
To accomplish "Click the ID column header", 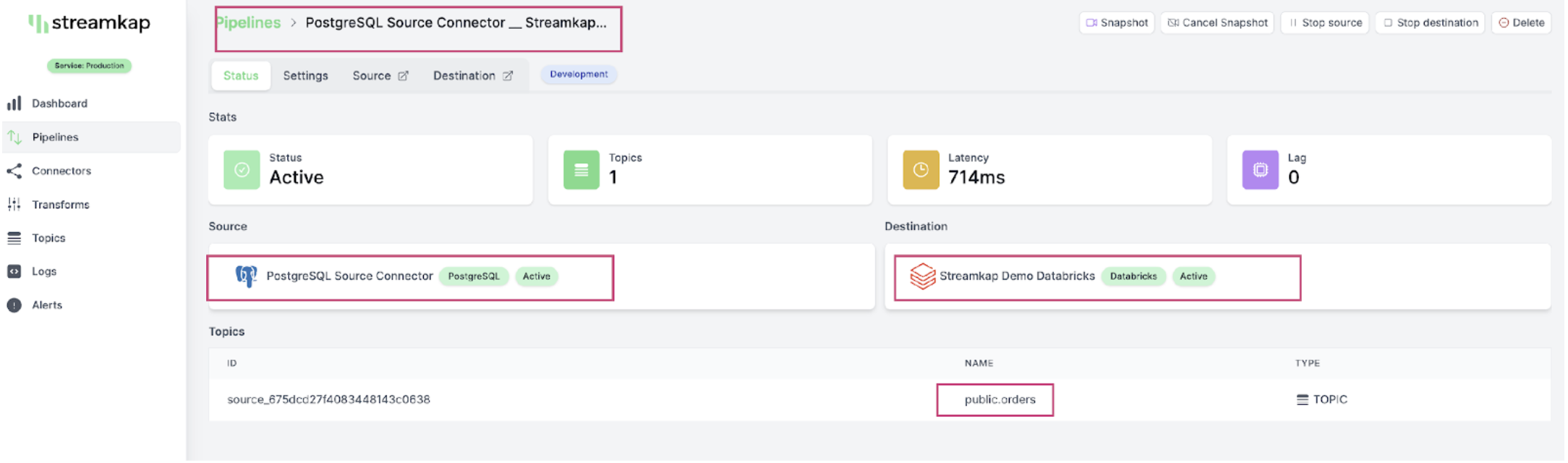I will click(231, 363).
